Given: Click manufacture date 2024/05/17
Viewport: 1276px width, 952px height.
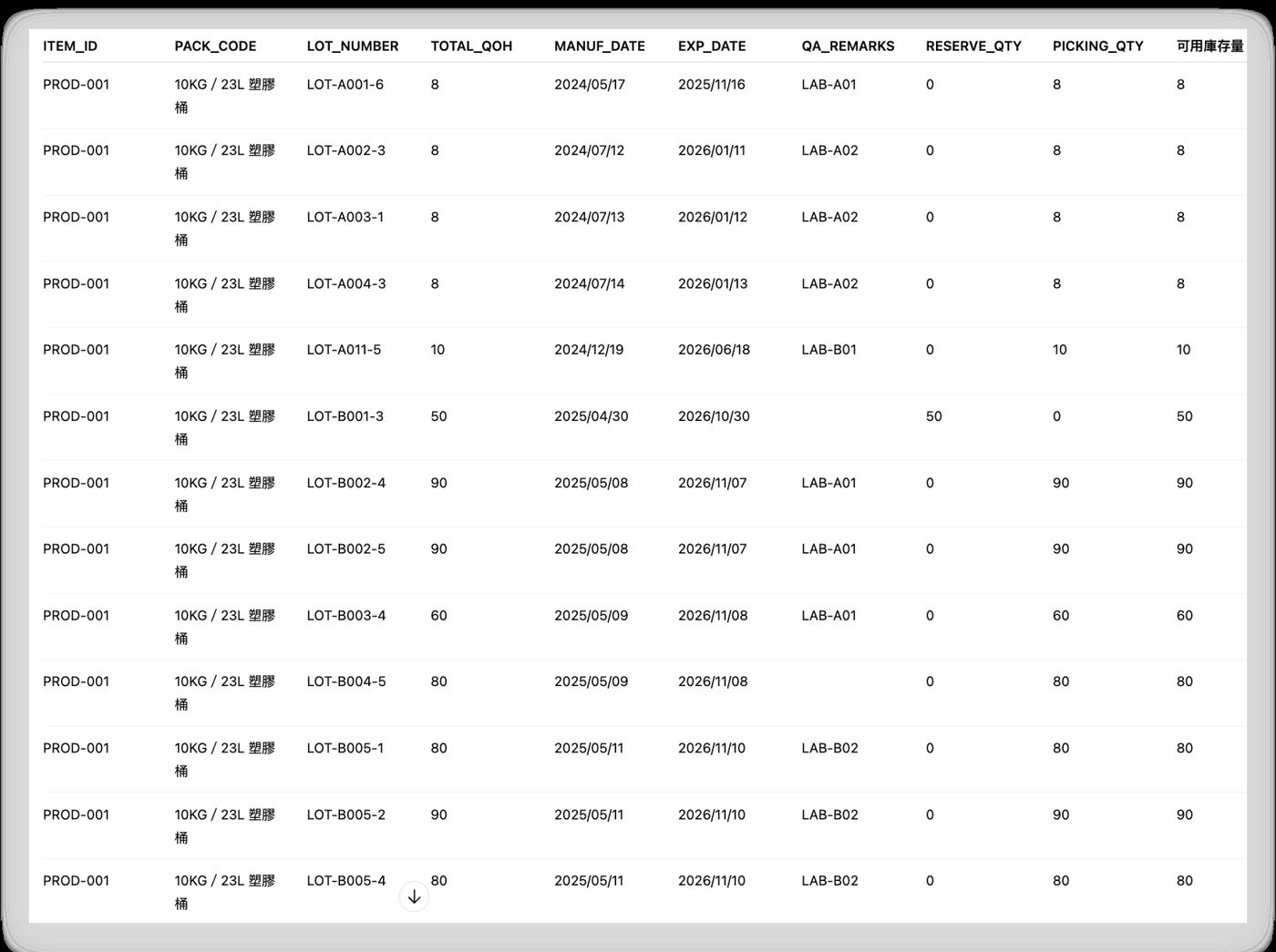Looking at the screenshot, I should tap(590, 85).
